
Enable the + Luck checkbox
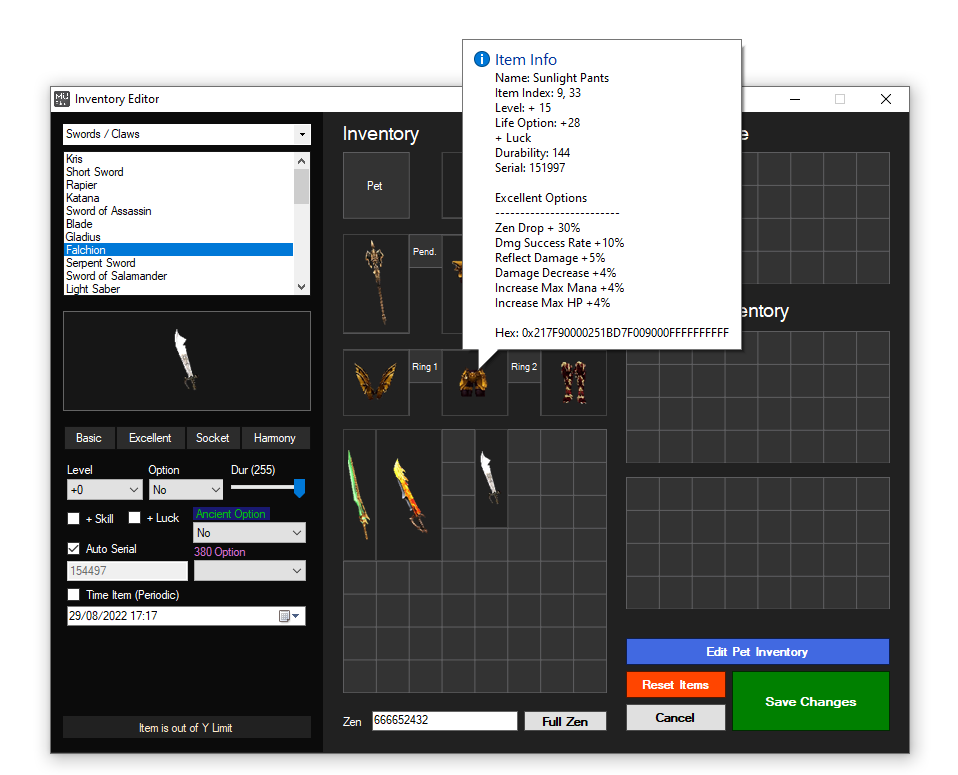134,518
